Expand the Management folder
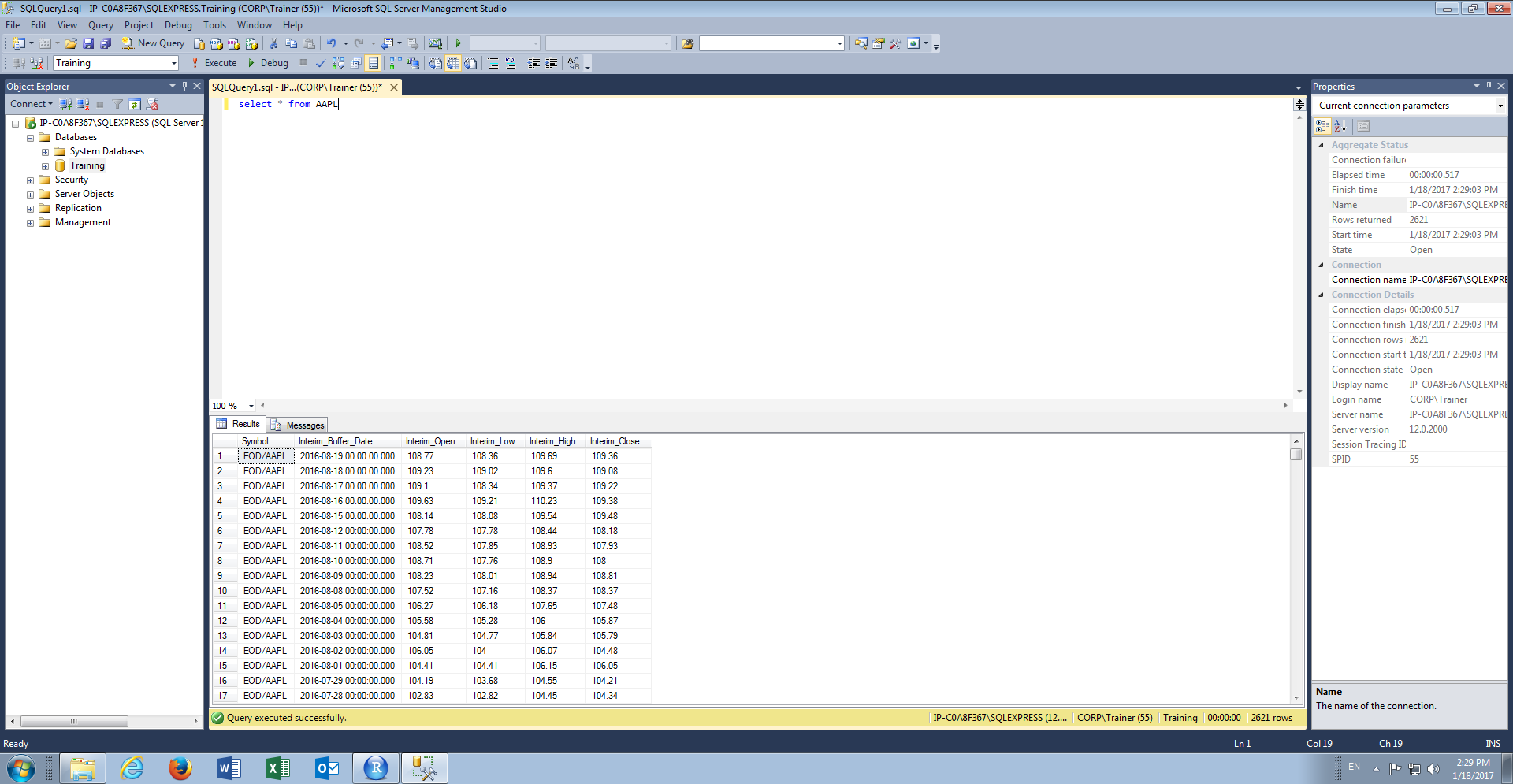This screenshot has height=784, width=1513. click(x=30, y=223)
